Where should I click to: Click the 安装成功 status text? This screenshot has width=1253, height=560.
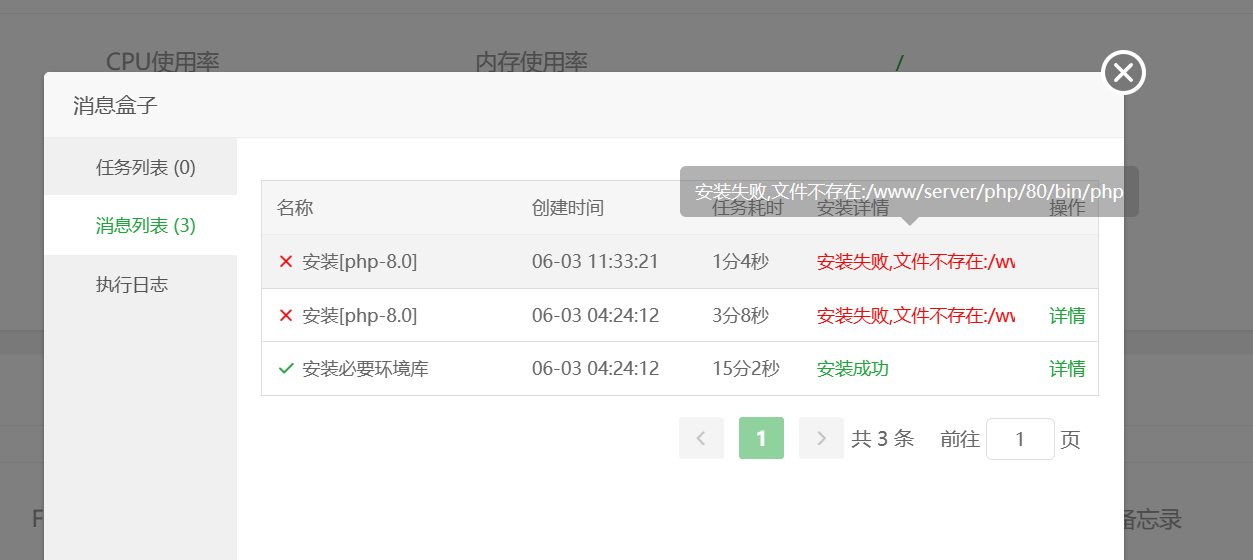(853, 369)
